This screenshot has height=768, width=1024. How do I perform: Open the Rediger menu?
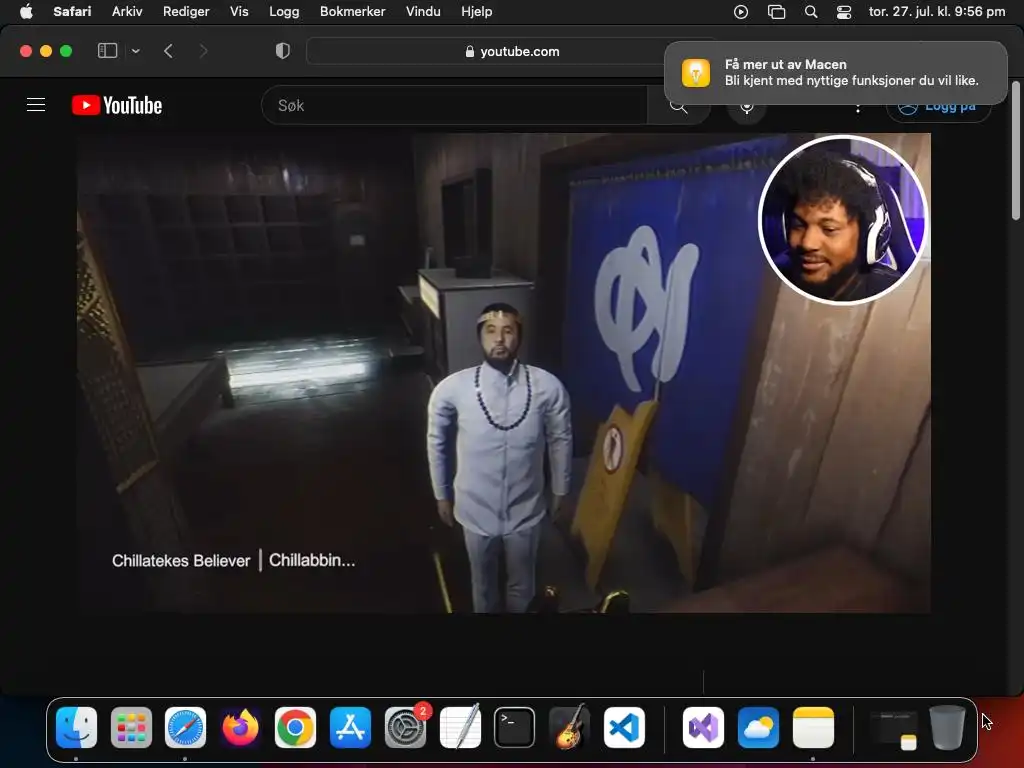coord(186,11)
